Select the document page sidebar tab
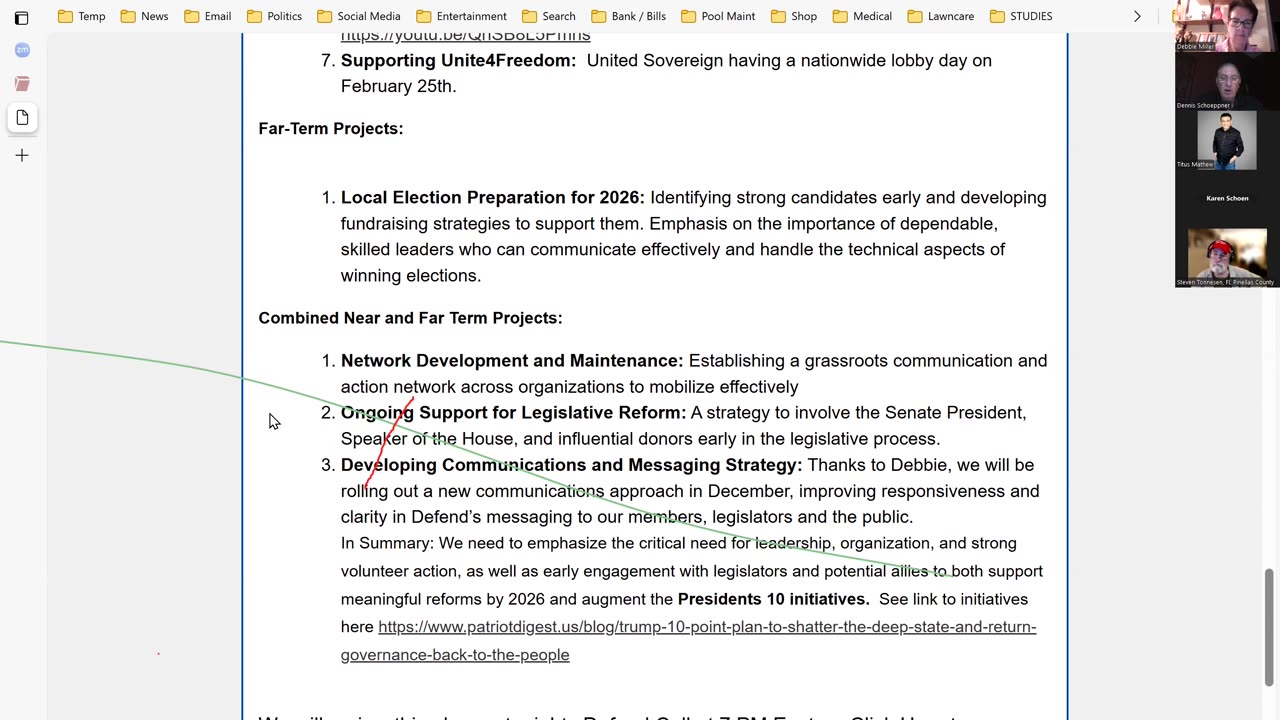The height and width of the screenshot is (720, 1280). [22, 117]
